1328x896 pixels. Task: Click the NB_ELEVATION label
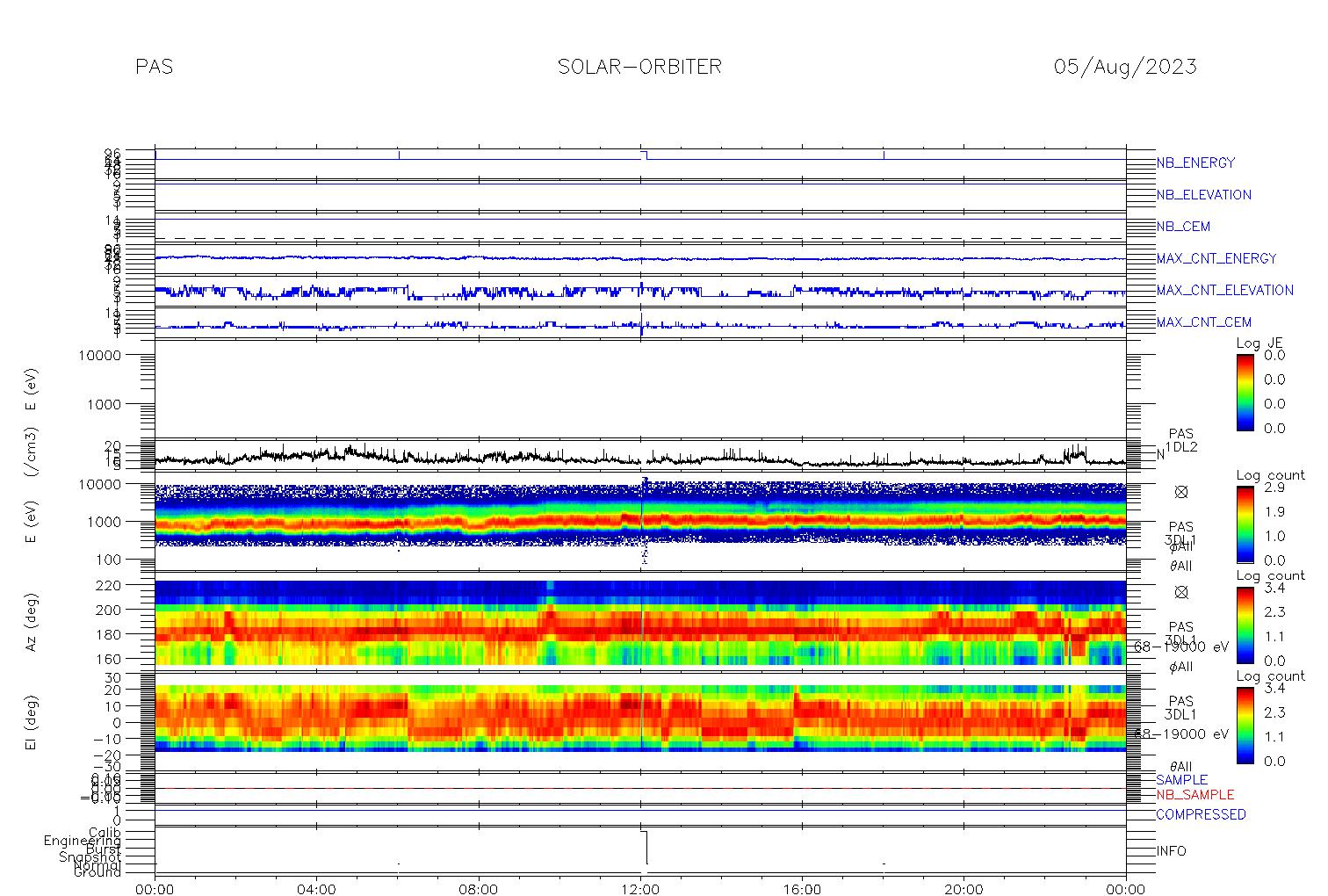[1203, 195]
